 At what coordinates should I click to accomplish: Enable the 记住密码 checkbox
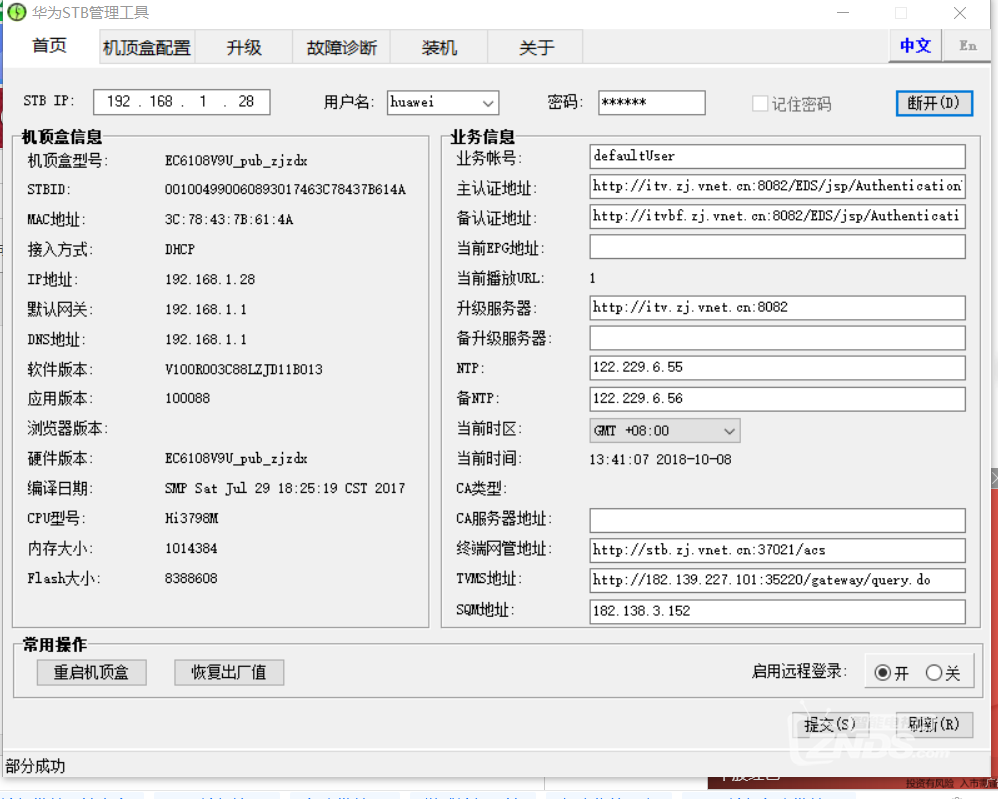pyautogui.click(x=759, y=103)
